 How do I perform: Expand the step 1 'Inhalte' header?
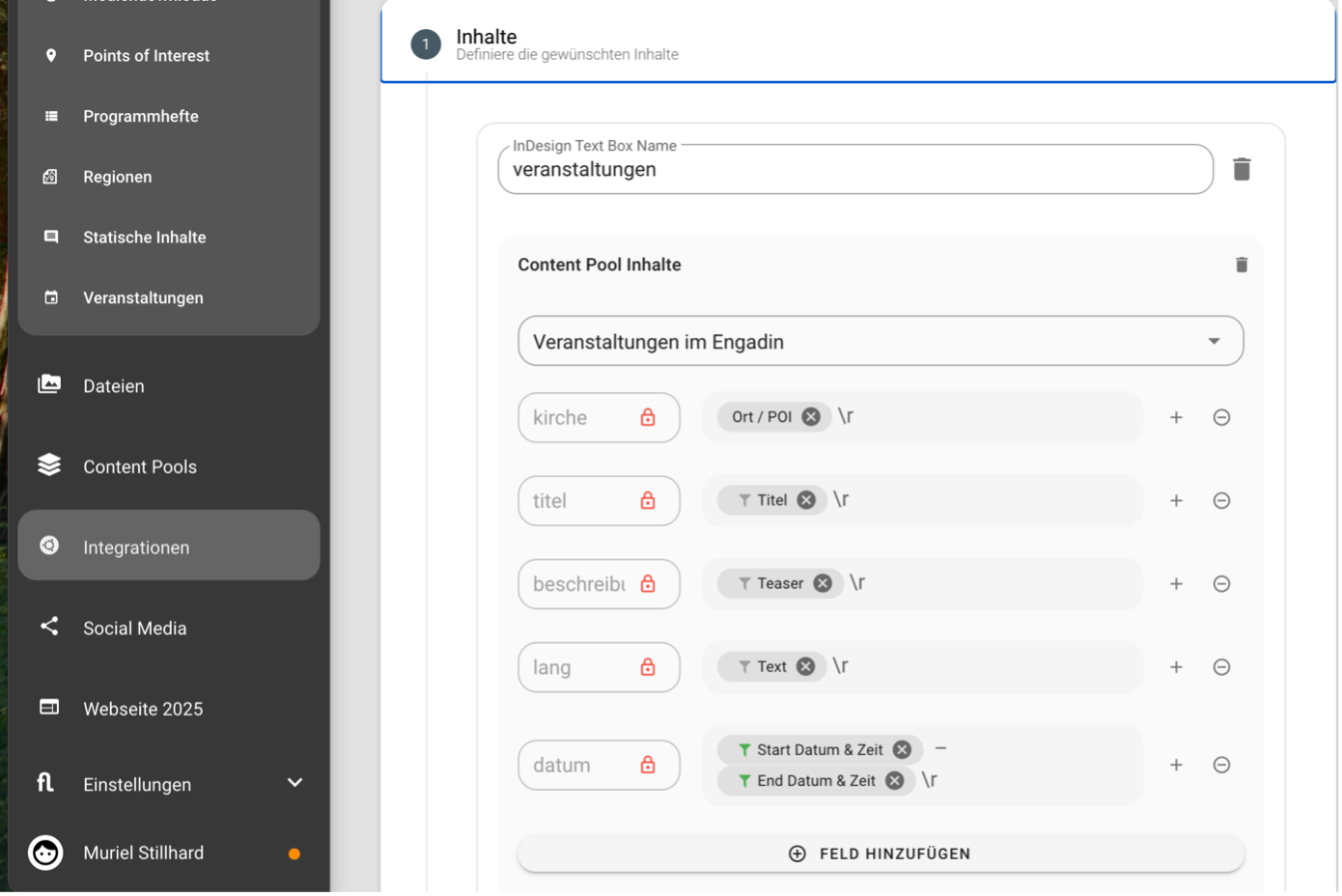(x=857, y=44)
